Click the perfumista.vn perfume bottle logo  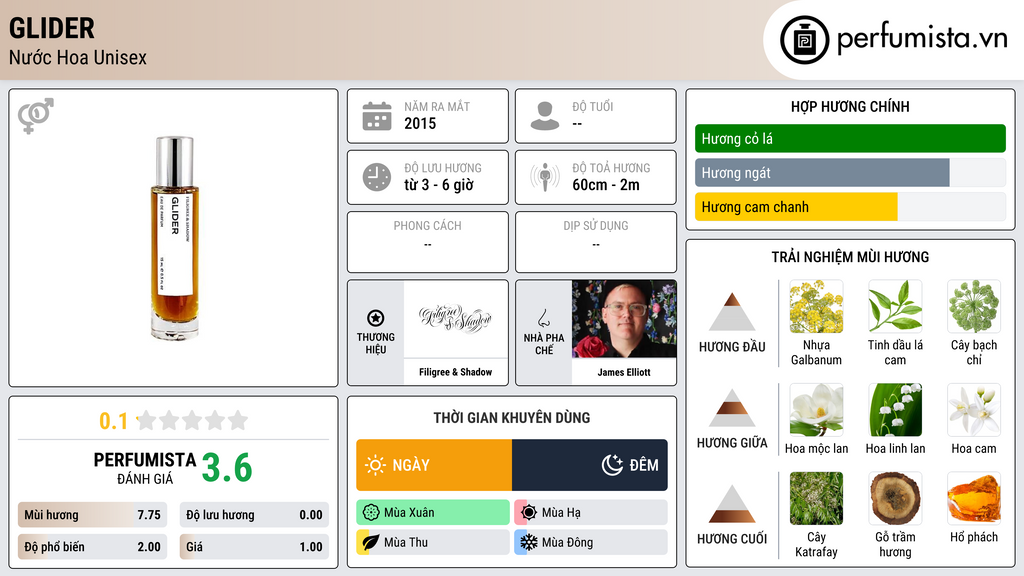coord(804,40)
